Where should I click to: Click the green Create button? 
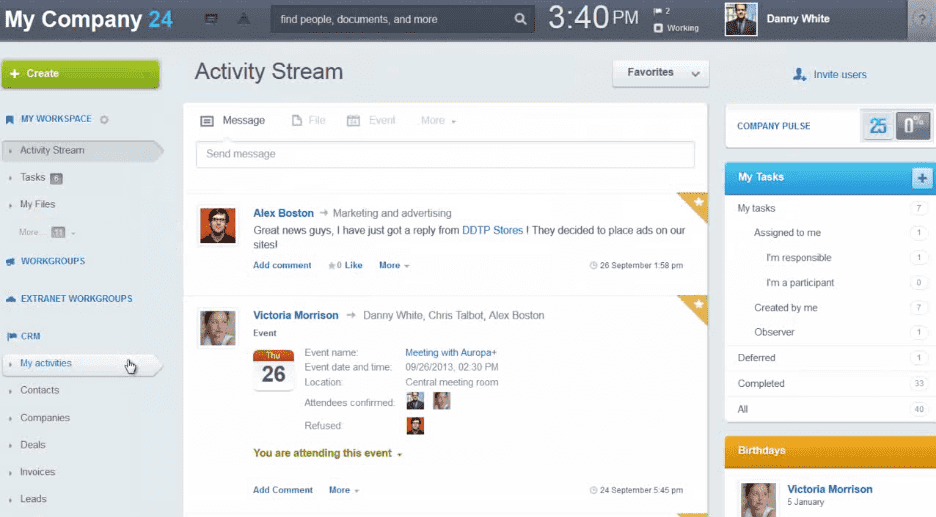click(80, 74)
